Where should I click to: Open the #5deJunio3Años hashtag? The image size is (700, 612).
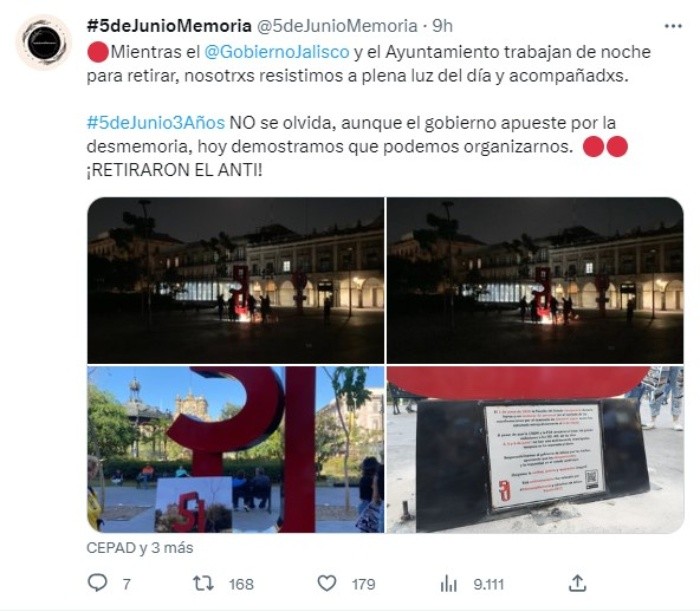coord(156,122)
